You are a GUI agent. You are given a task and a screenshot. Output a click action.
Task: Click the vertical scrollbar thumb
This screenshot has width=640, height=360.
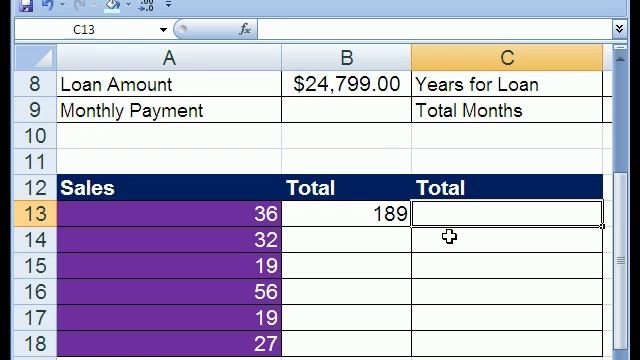[620, 260]
